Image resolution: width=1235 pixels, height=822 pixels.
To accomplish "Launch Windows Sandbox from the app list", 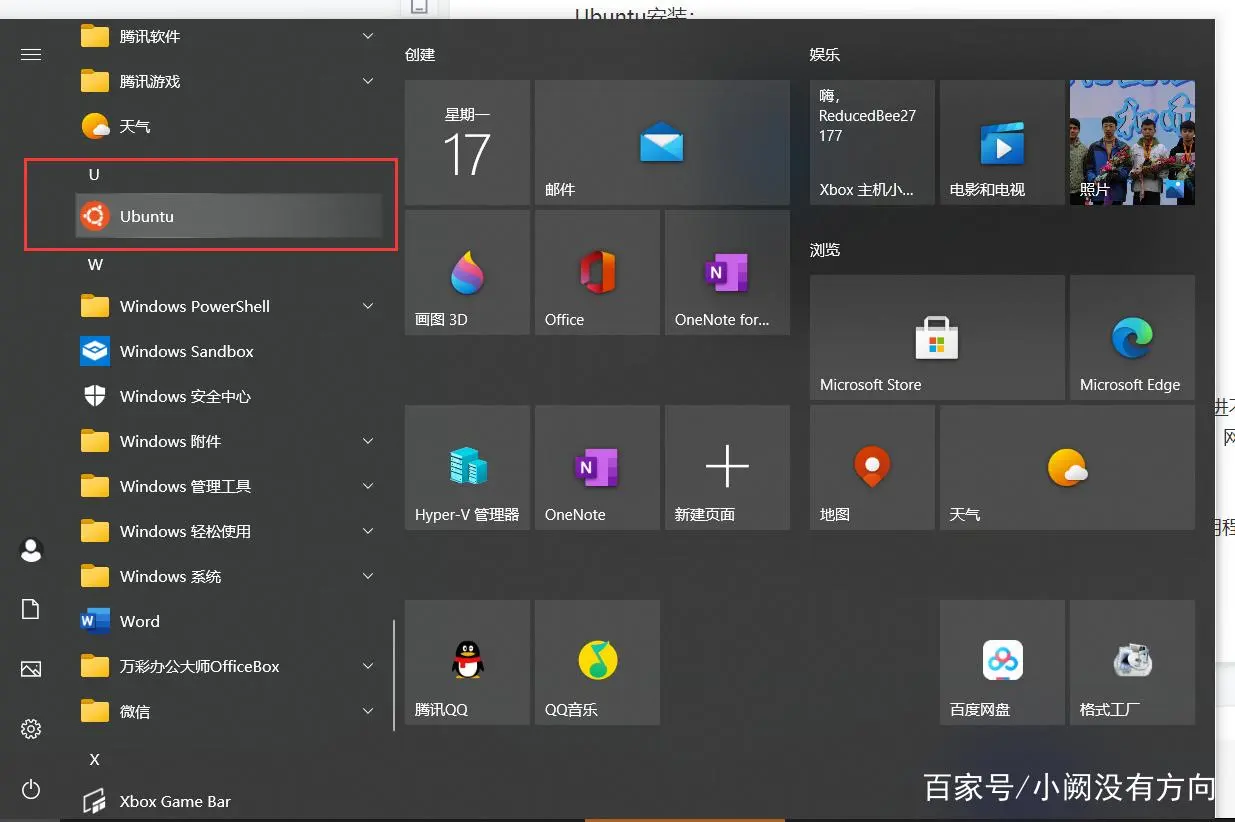I will click(228, 351).
